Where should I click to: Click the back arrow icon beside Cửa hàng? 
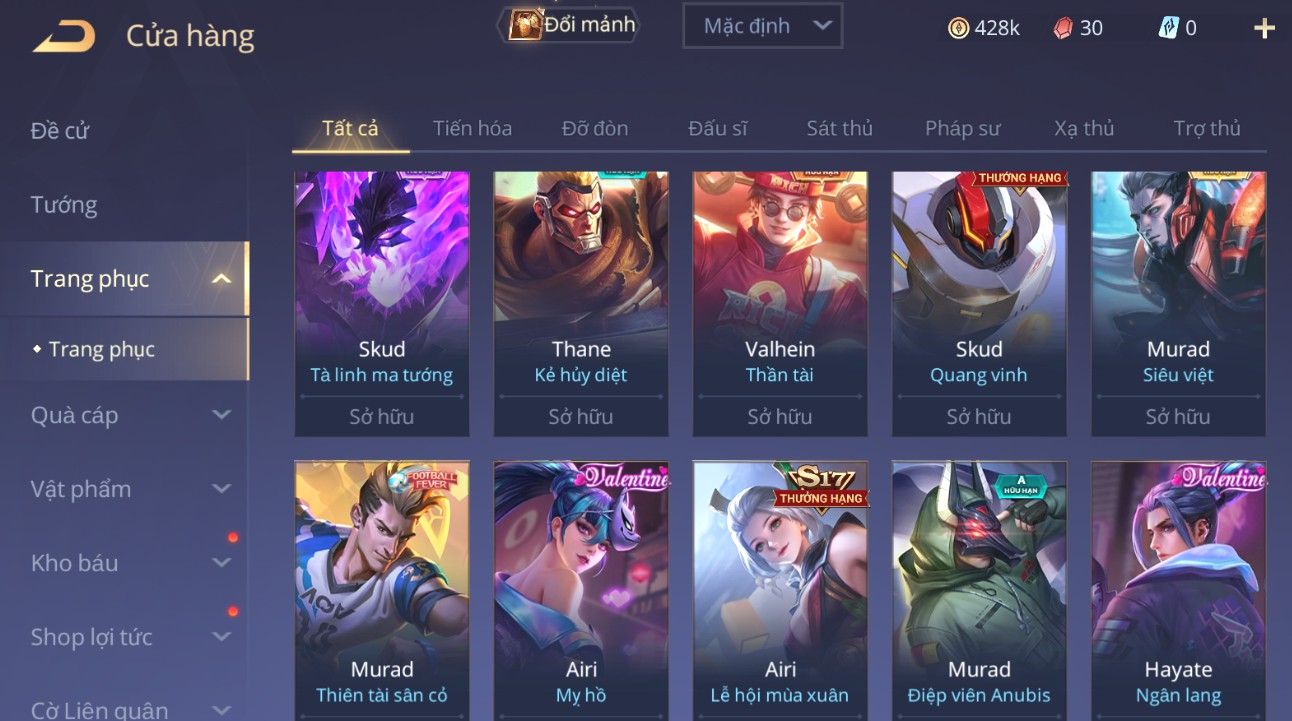(x=64, y=37)
